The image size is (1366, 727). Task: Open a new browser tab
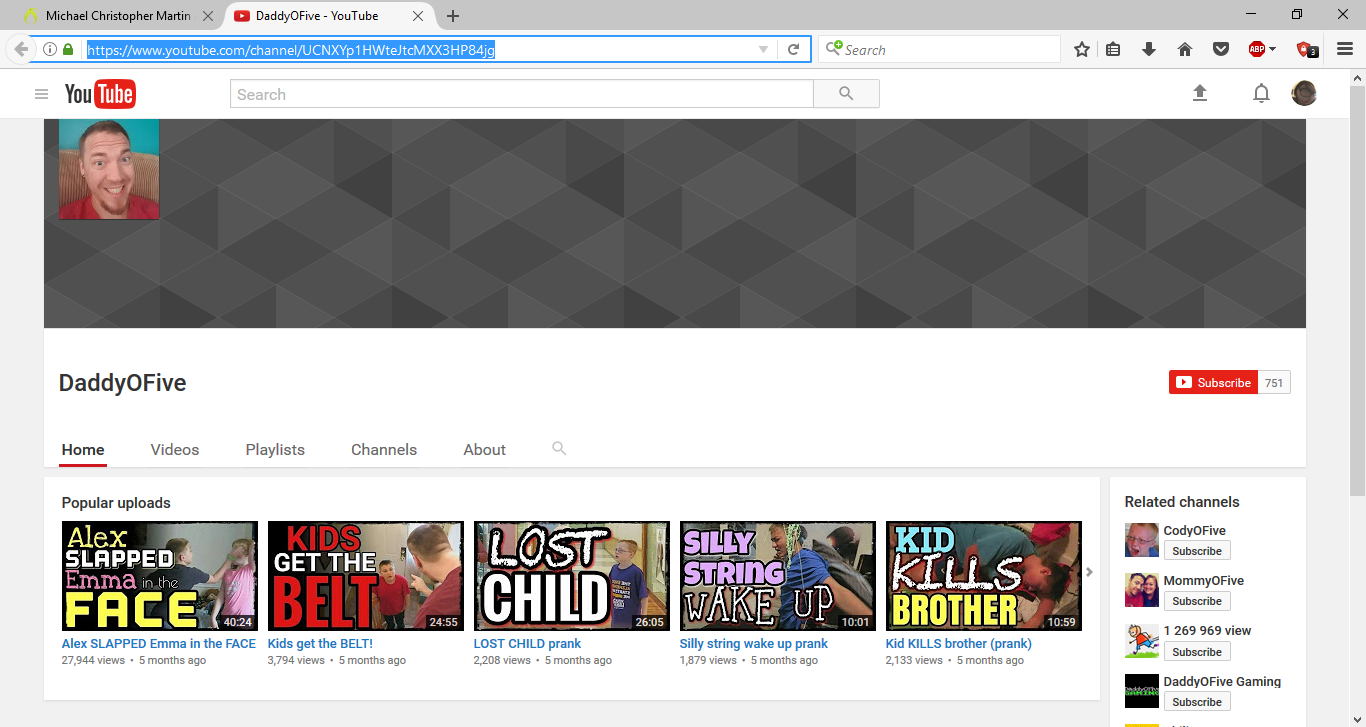pos(453,16)
